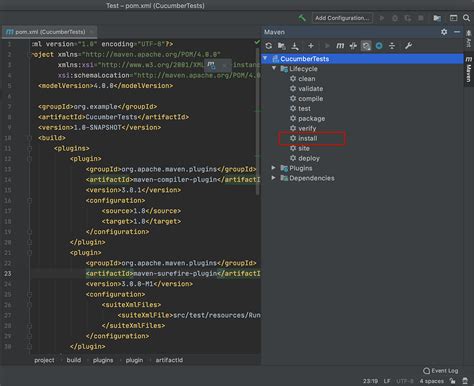Load Maven changes floating icon in editor
Image resolution: width=474 pixels, height=386 pixels.
point(211,65)
